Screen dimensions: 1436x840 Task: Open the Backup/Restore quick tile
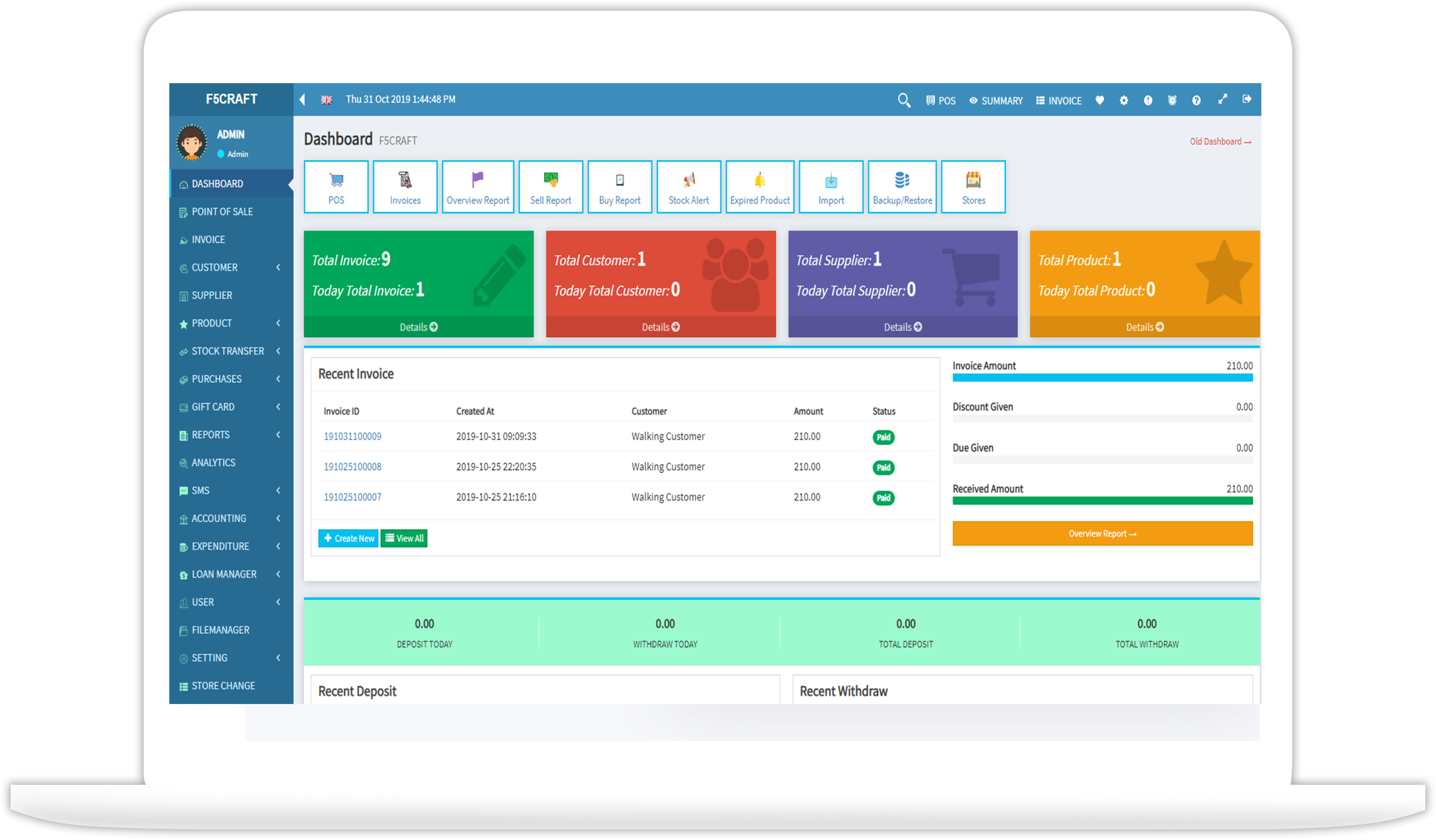click(x=902, y=186)
